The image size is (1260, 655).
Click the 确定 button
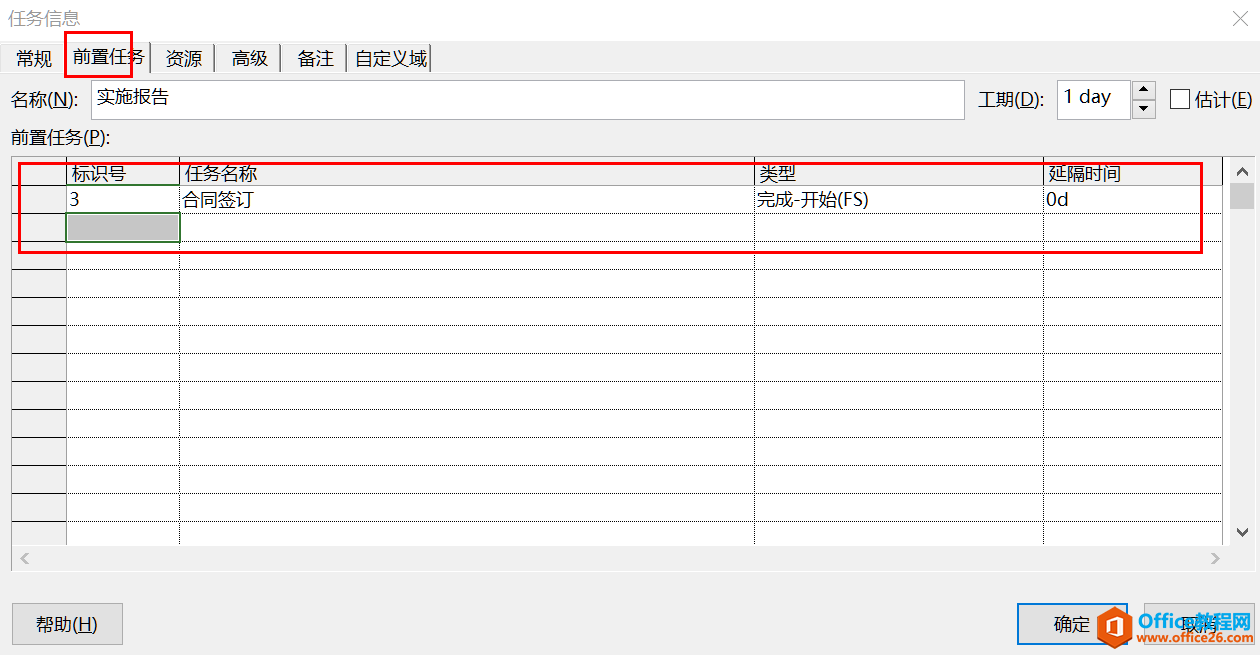1072,624
